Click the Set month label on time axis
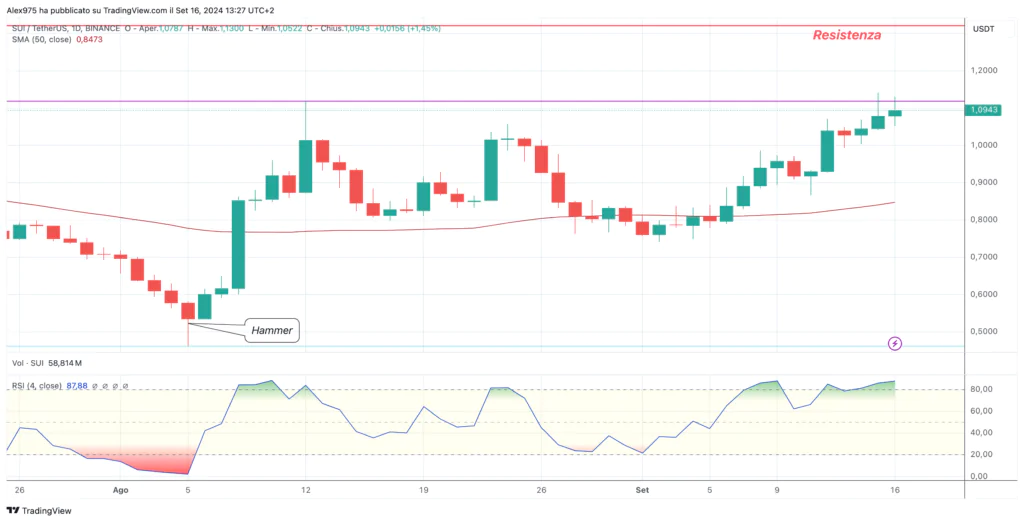The width and height of the screenshot is (1024, 522). pos(642,489)
